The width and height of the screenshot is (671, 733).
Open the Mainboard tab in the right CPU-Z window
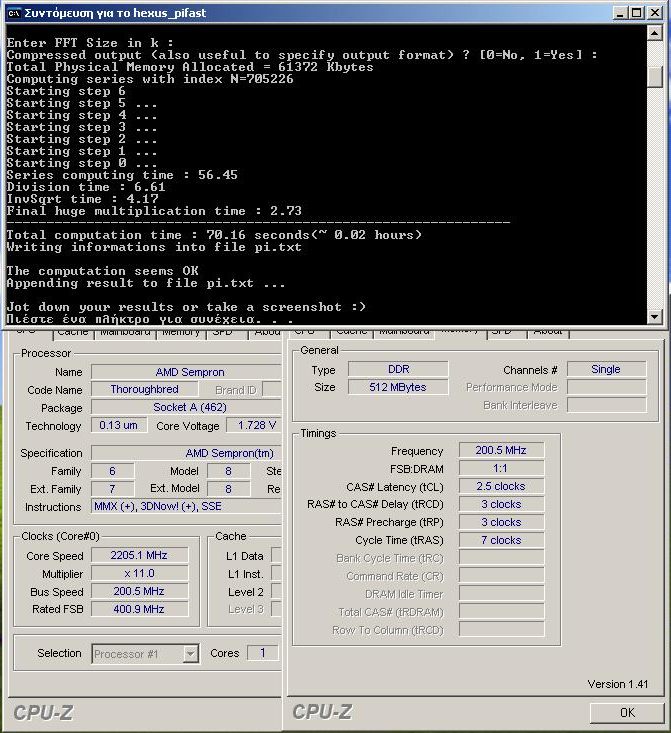(x=404, y=332)
